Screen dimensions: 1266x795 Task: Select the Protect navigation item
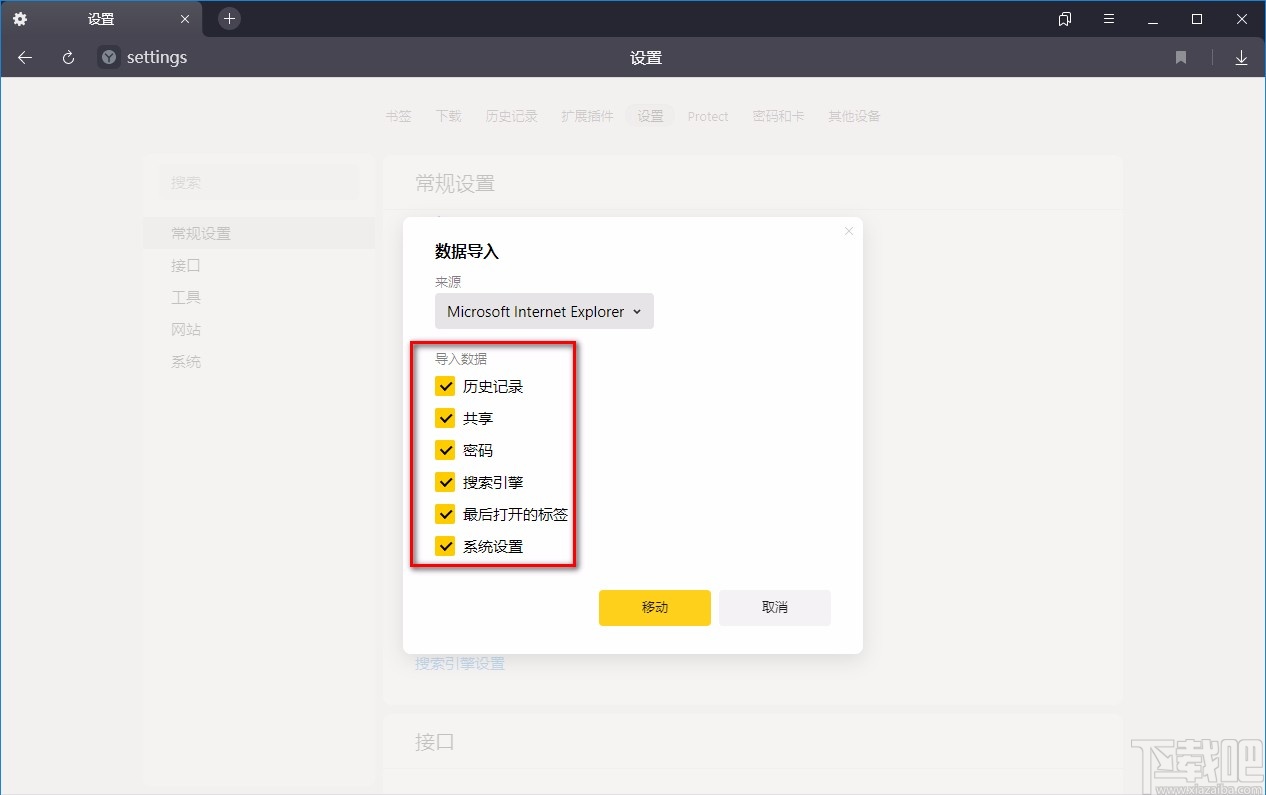pos(708,116)
